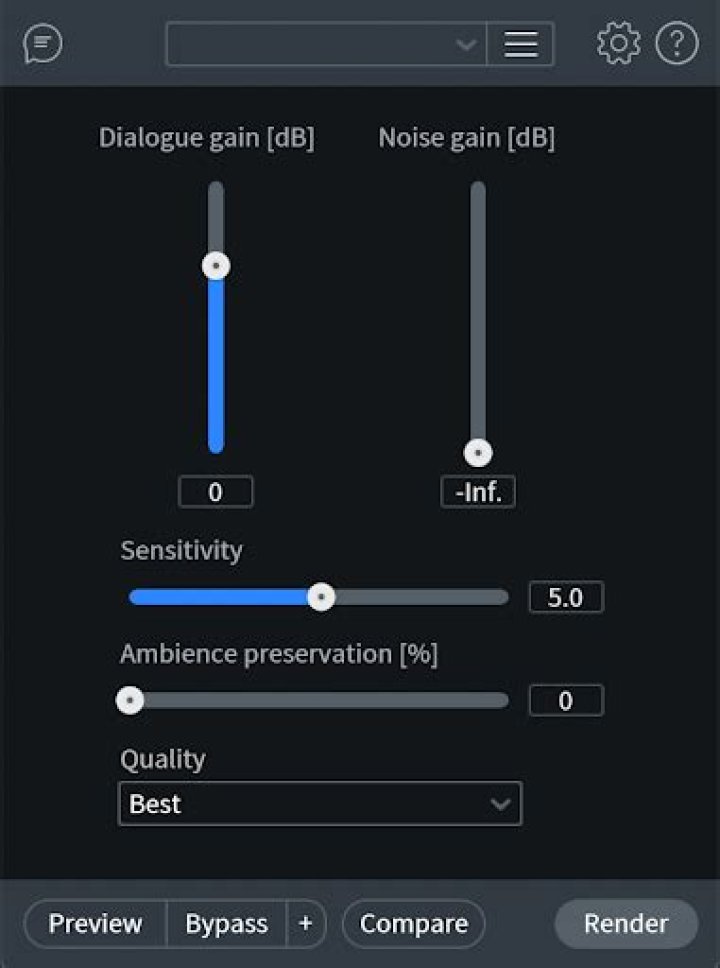Image resolution: width=720 pixels, height=968 pixels.
Task: Click top of Noise gain slider track
Action: [x=479, y=190]
